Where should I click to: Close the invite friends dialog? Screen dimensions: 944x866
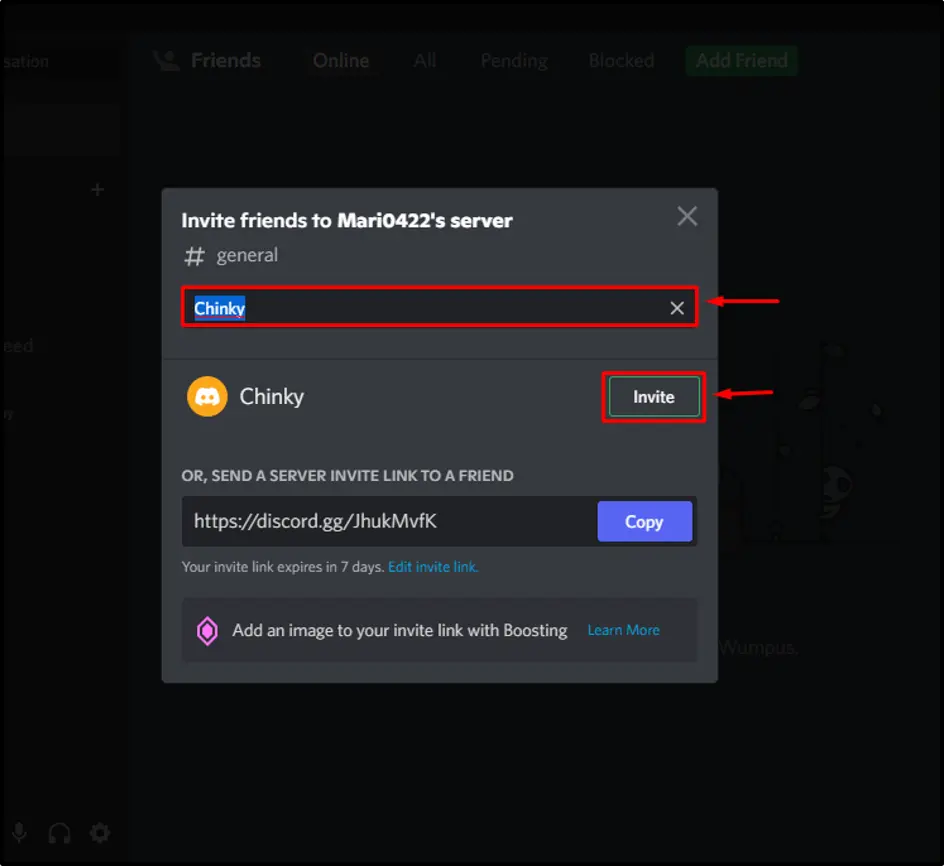coord(687,216)
